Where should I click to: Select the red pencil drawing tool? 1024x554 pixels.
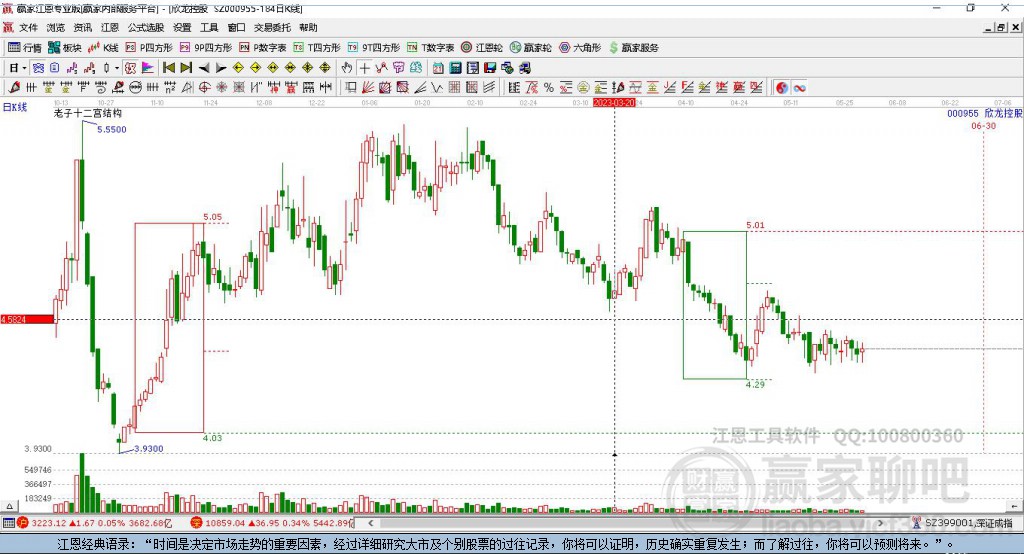pyautogui.click(x=14, y=88)
